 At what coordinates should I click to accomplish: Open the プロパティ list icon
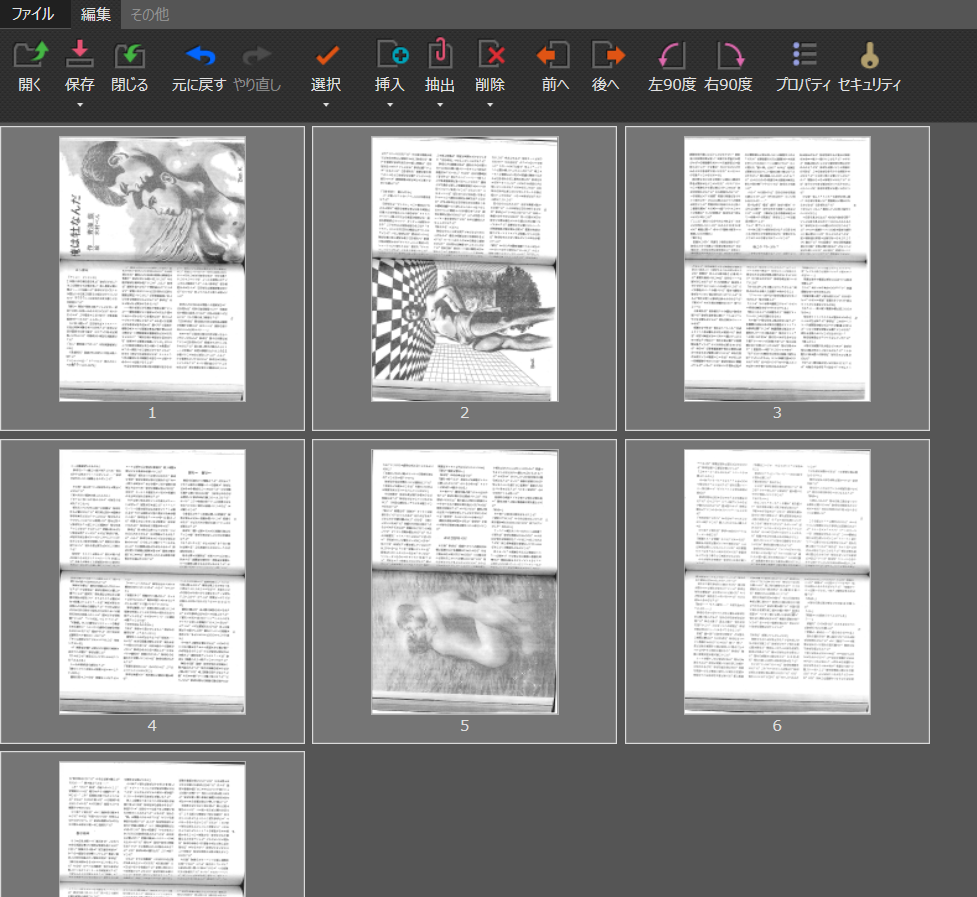[804, 55]
